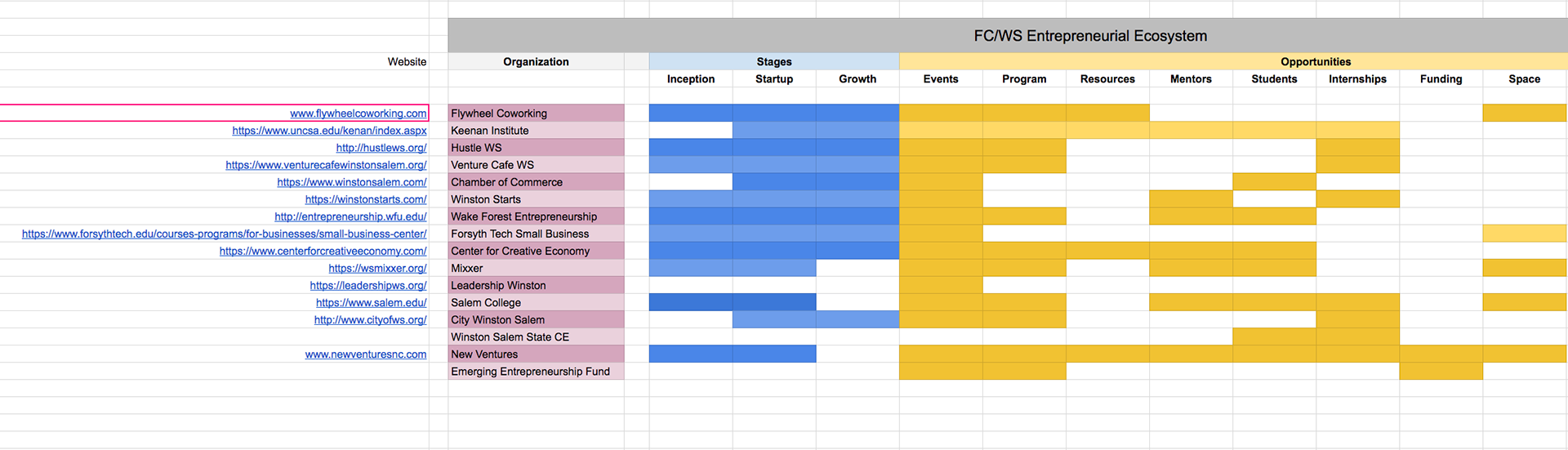Image resolution: width=1568 pixels, height=450 pixels.
Task: Select the Organization column header
Action: pos(536,62)
